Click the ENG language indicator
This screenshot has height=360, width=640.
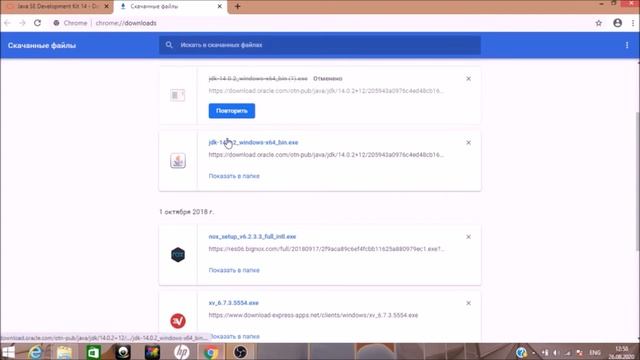click(x=595, y=353)
